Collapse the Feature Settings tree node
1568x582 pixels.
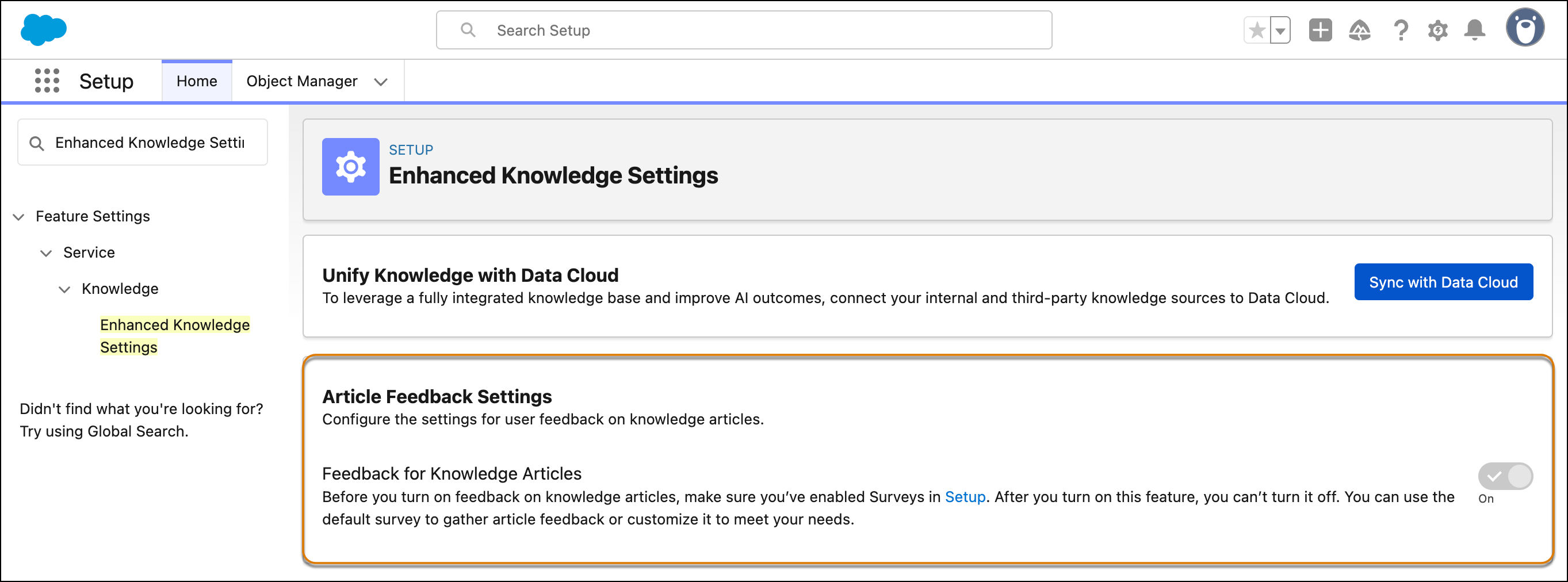(19, 217)
